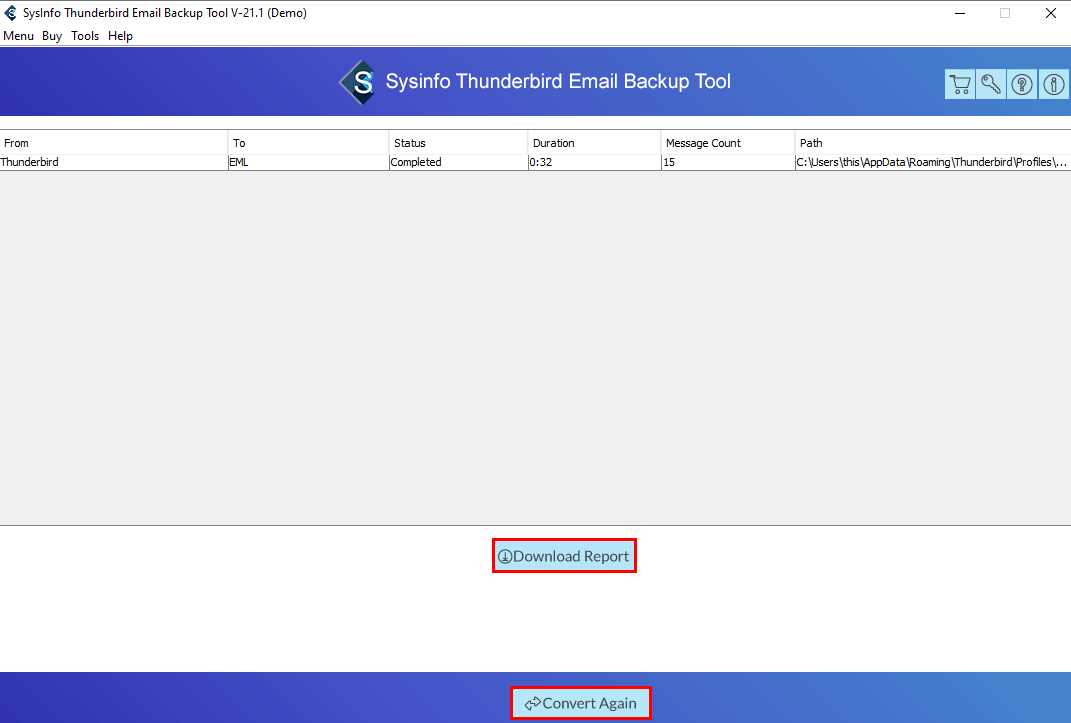Viewport: 1071px width, 723px height.
Task: Minimize the Sysinfo backup tool window
Action: (x=960, y=13)
